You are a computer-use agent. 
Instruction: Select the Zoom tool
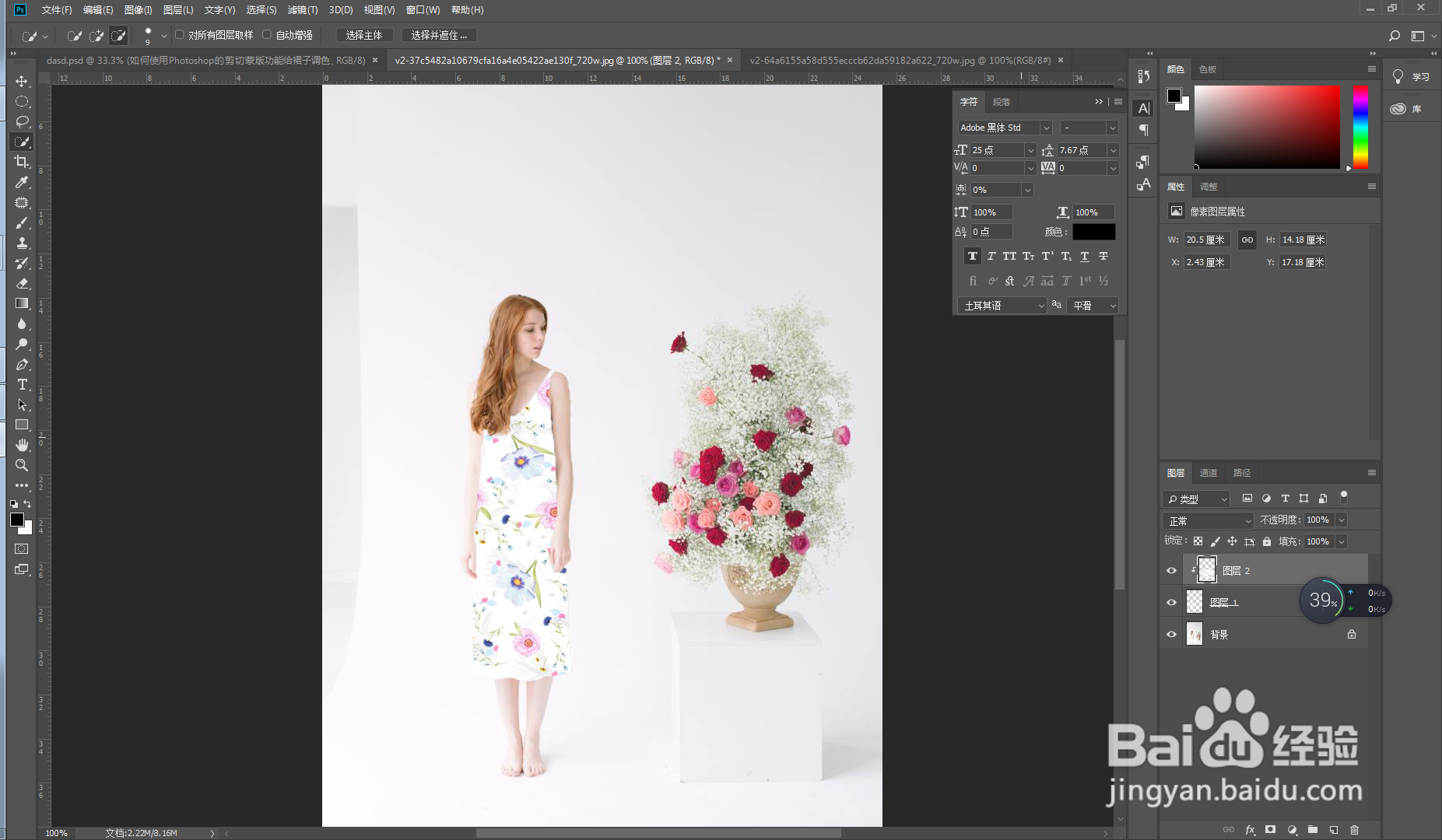click(x=22, y=465)
